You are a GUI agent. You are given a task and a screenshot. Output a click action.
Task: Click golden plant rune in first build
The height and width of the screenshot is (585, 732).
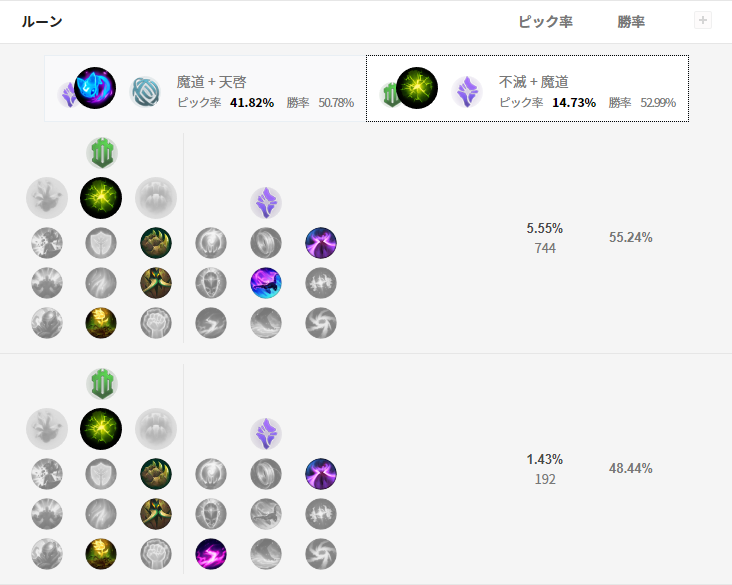[101, 323]
